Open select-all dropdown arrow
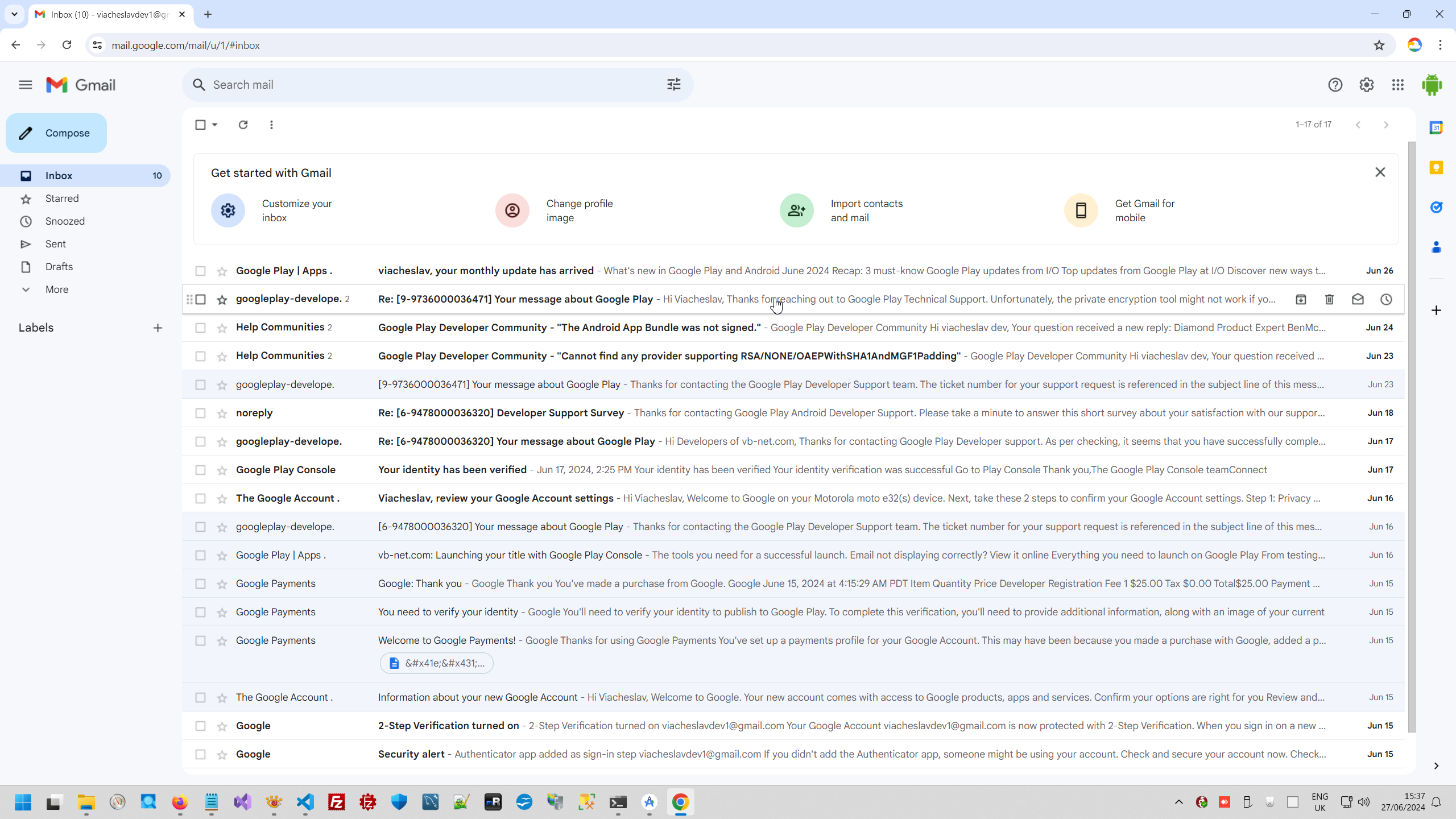The width and height of the screenshot is (1456, 819). coord(215,125)
